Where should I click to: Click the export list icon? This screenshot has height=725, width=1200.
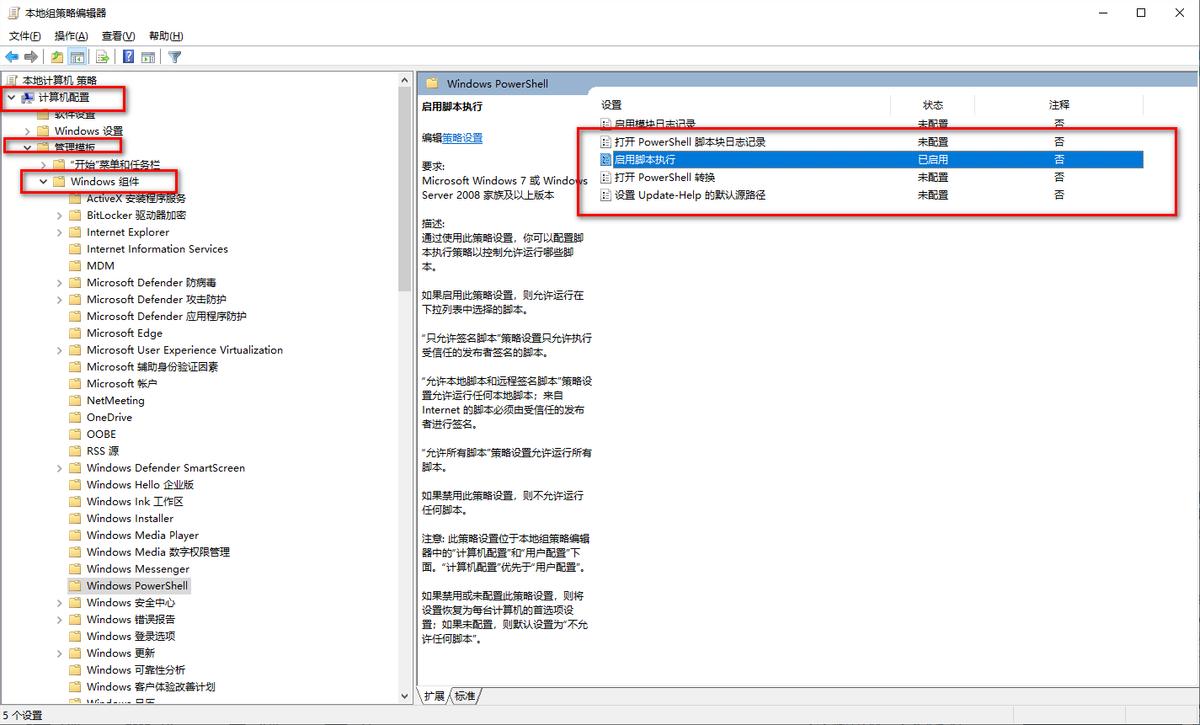click(102, 57)
